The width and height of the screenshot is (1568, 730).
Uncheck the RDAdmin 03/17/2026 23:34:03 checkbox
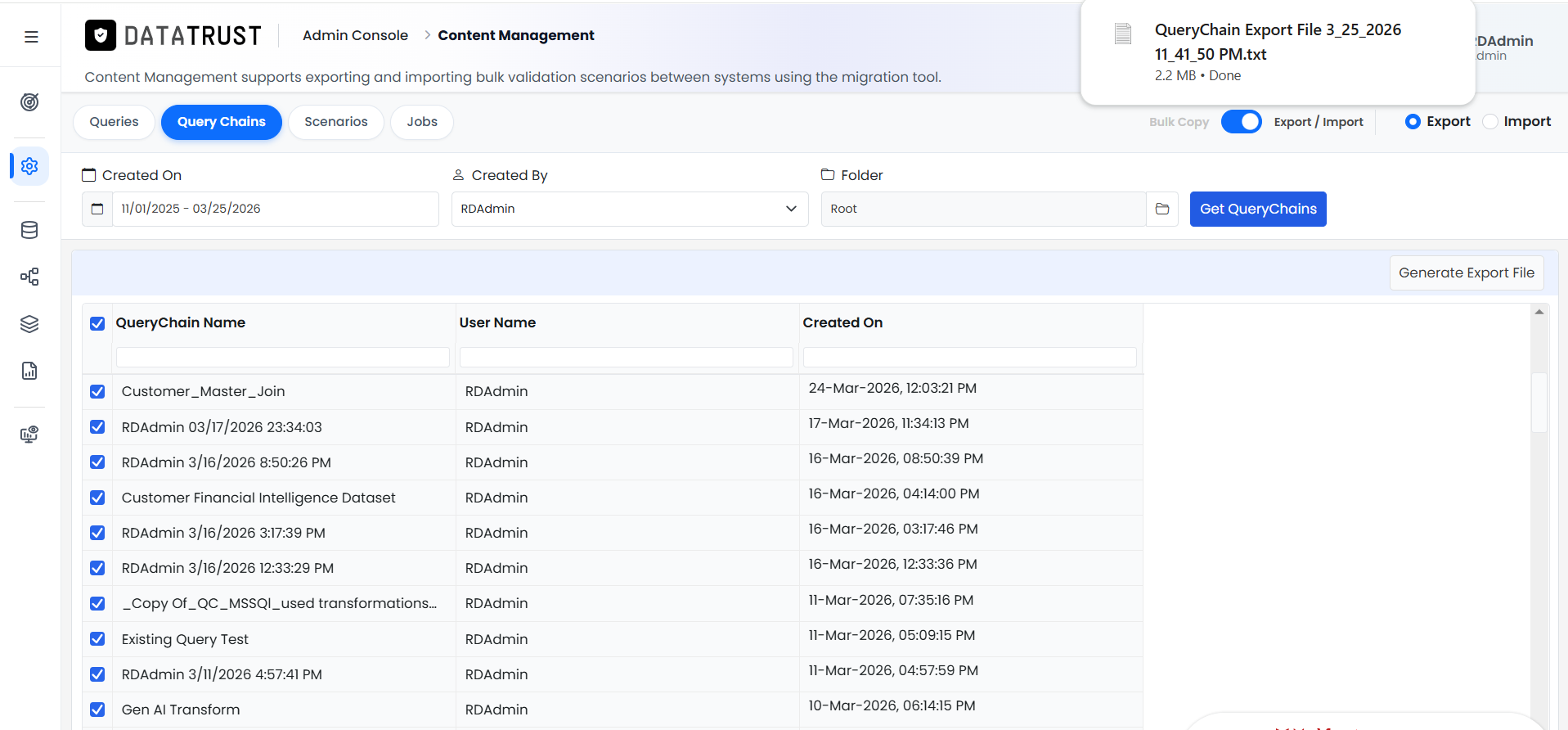[x=97, y=426]
